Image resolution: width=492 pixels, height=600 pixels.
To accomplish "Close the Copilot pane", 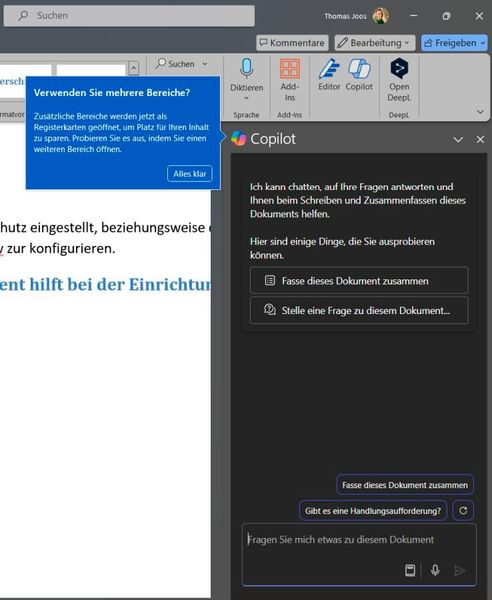I will (x=480, y=140).
